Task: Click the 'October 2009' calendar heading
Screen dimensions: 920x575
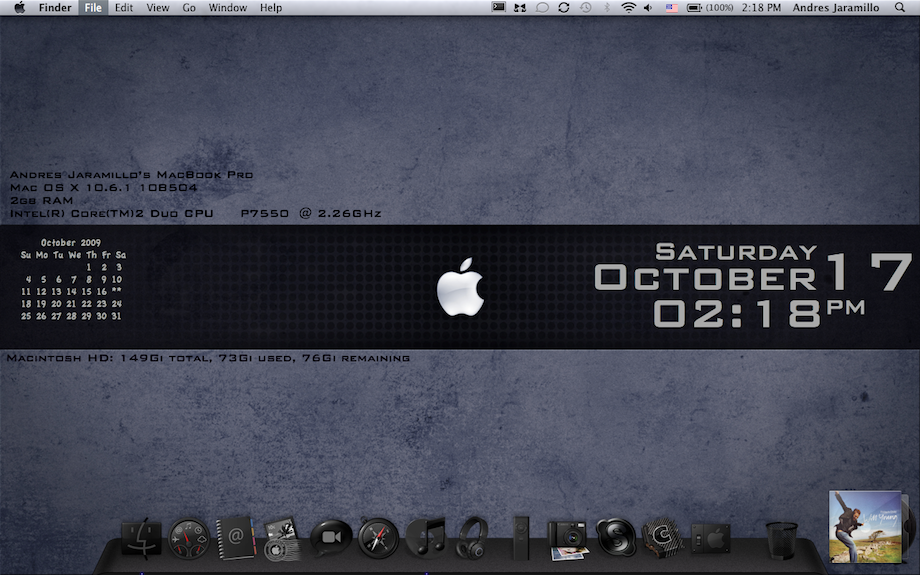Action: pyautogui.click(x=70, y=242)
